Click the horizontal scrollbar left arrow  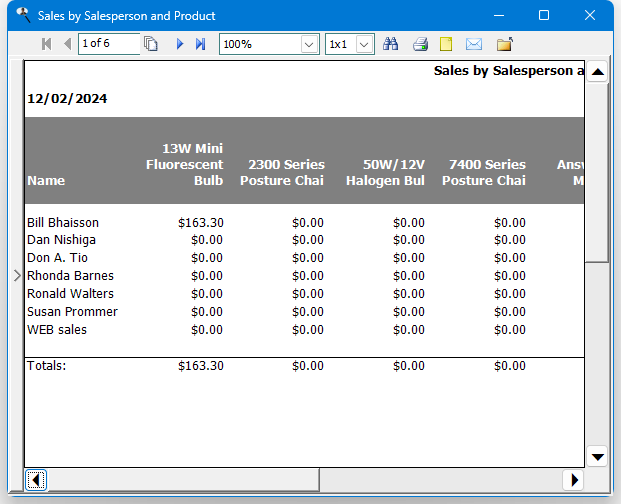click(36, 480)
